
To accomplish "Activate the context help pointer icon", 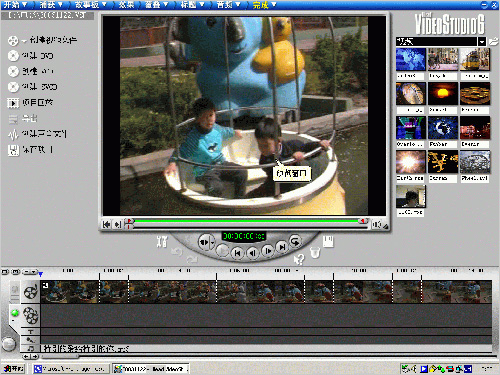I will [299, 259].
